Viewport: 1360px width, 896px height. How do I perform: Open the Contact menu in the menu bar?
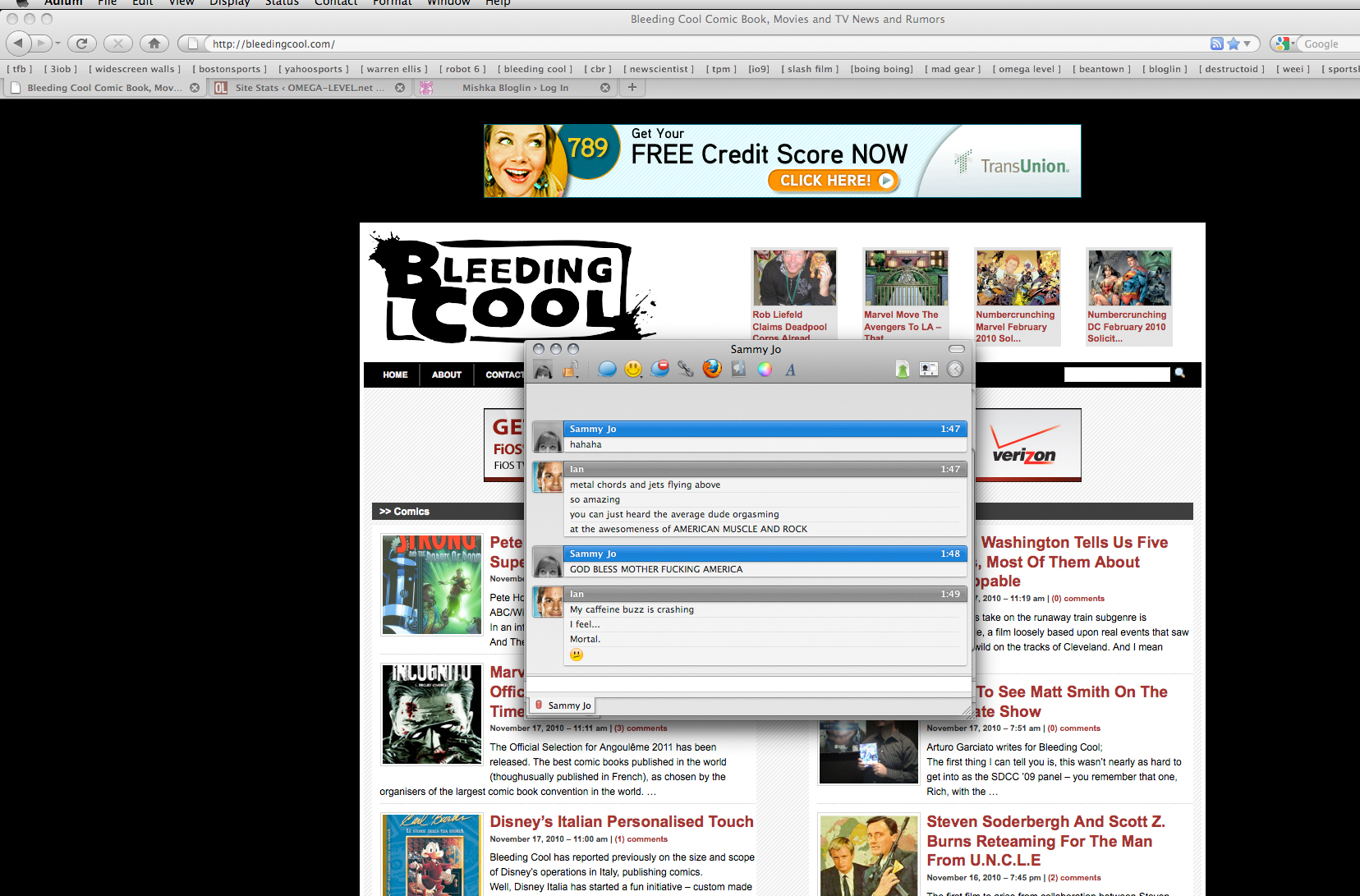click(336, 3)
